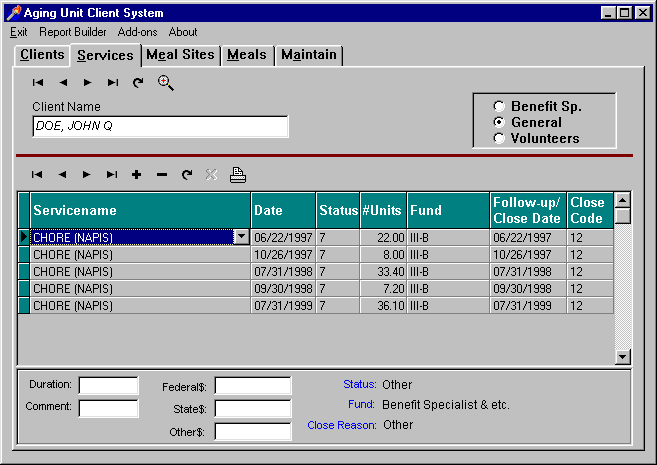Screen dimensions: 657x465
Task: Click units cell 33.40
Action: click(x=383, y=272)
